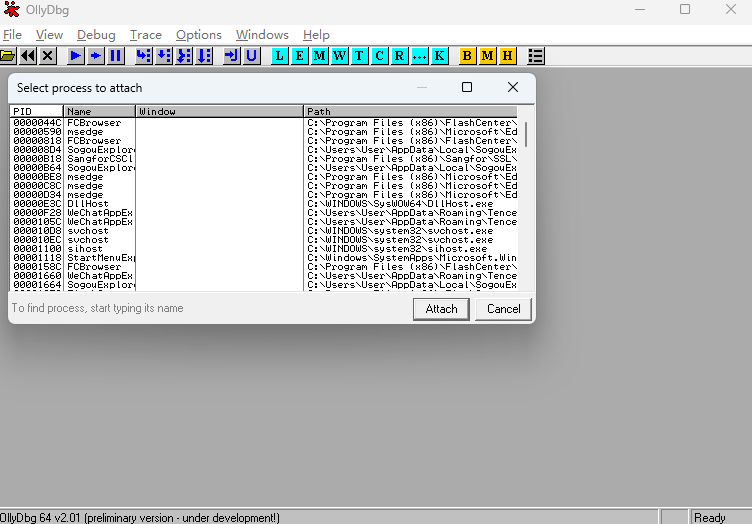Open Executable modules with E icon

(300, 56)
